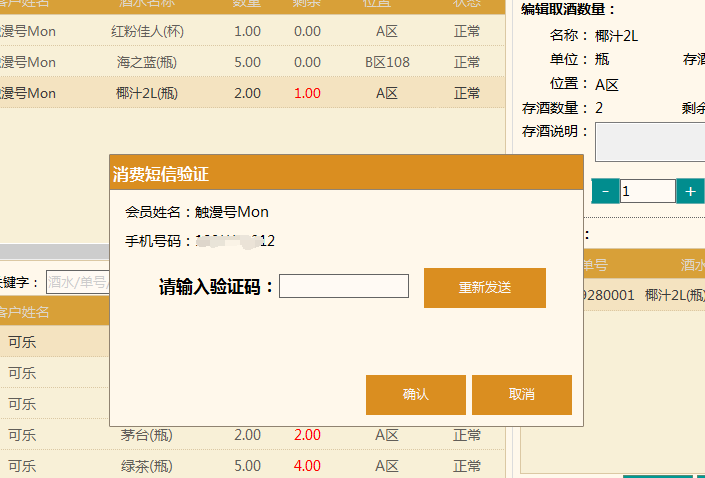Focus the 酒水/单号 keyword search field
Viewport: 705px width, 478px height.
77,283
